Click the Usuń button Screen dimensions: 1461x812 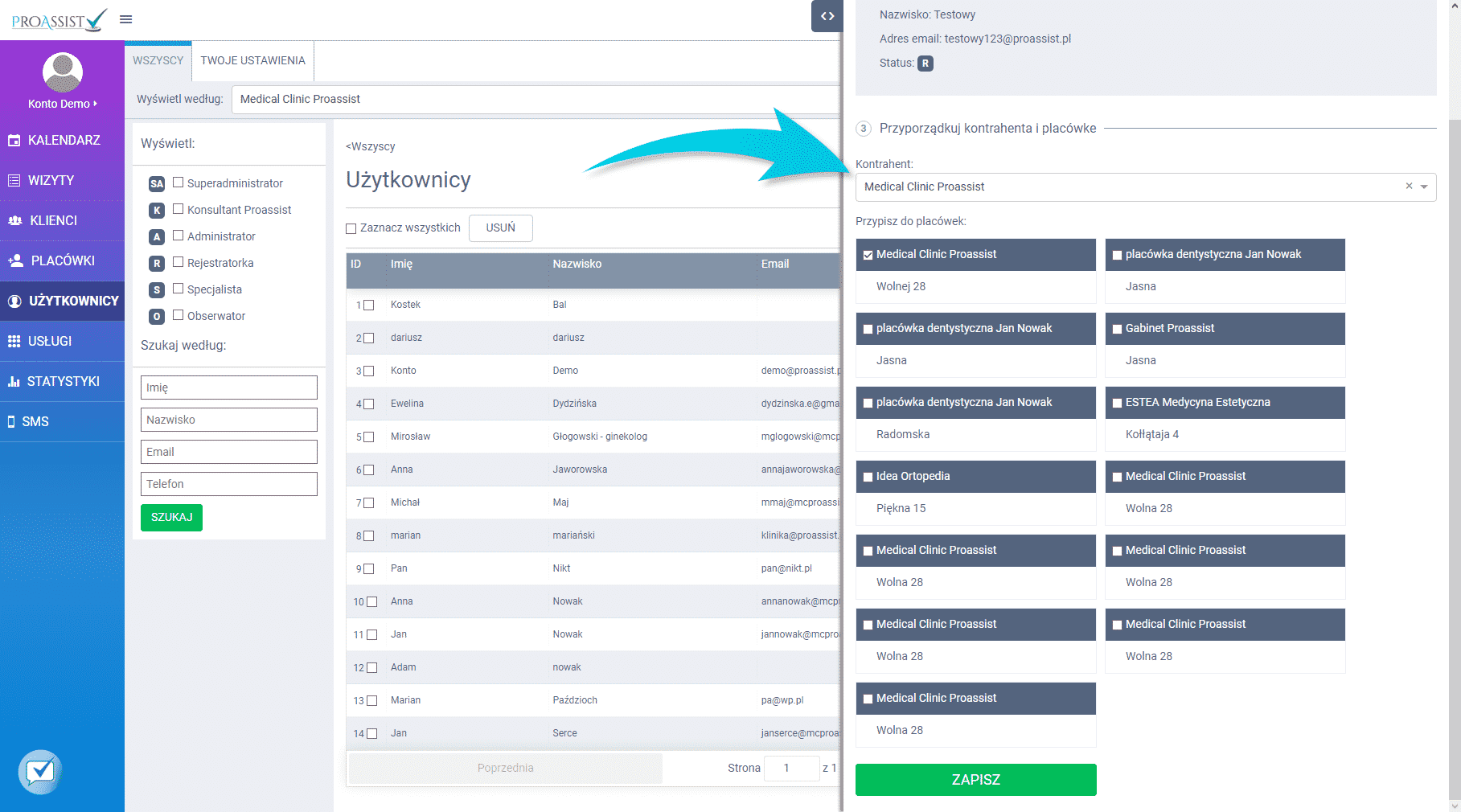(x=500, y=228)
